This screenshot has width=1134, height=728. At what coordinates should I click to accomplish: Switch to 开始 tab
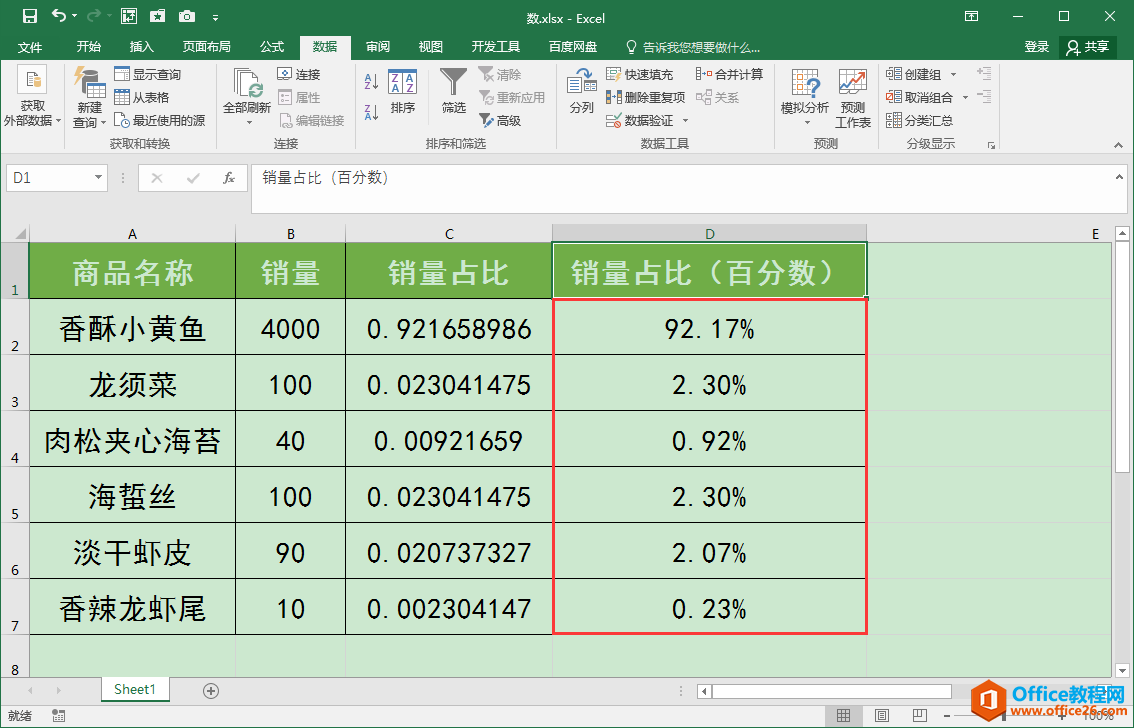(89, 47)
